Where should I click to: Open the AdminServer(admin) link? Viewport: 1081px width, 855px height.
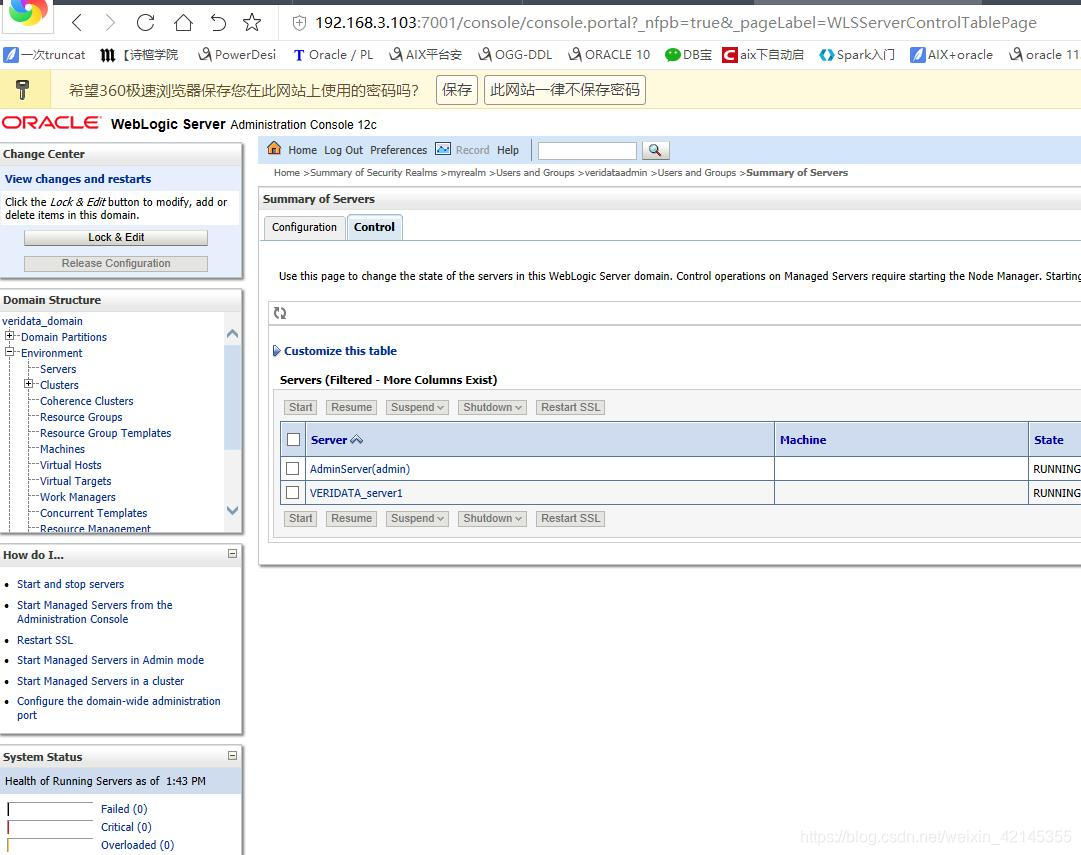pyautogui.click(x=360, y=470)
